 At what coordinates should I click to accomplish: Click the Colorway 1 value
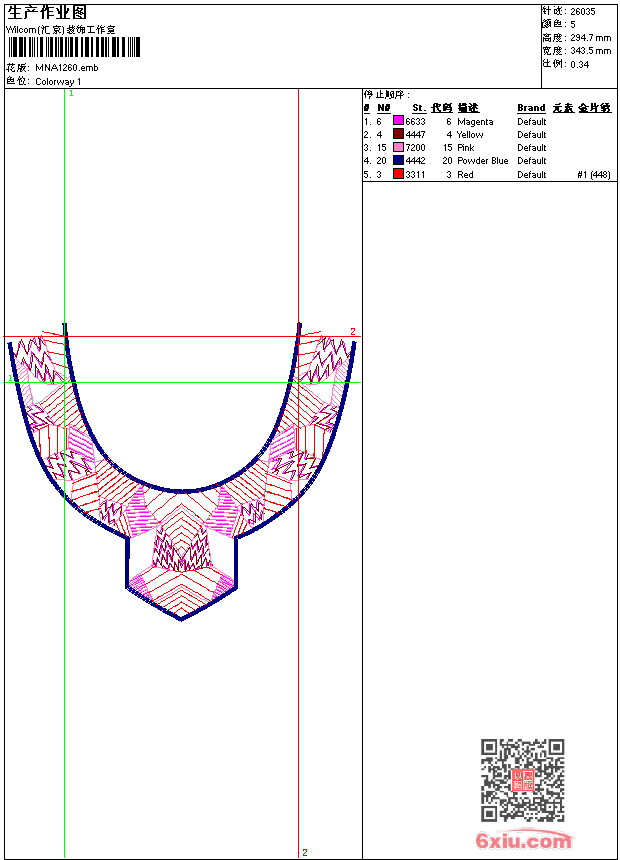pos(58,82)
